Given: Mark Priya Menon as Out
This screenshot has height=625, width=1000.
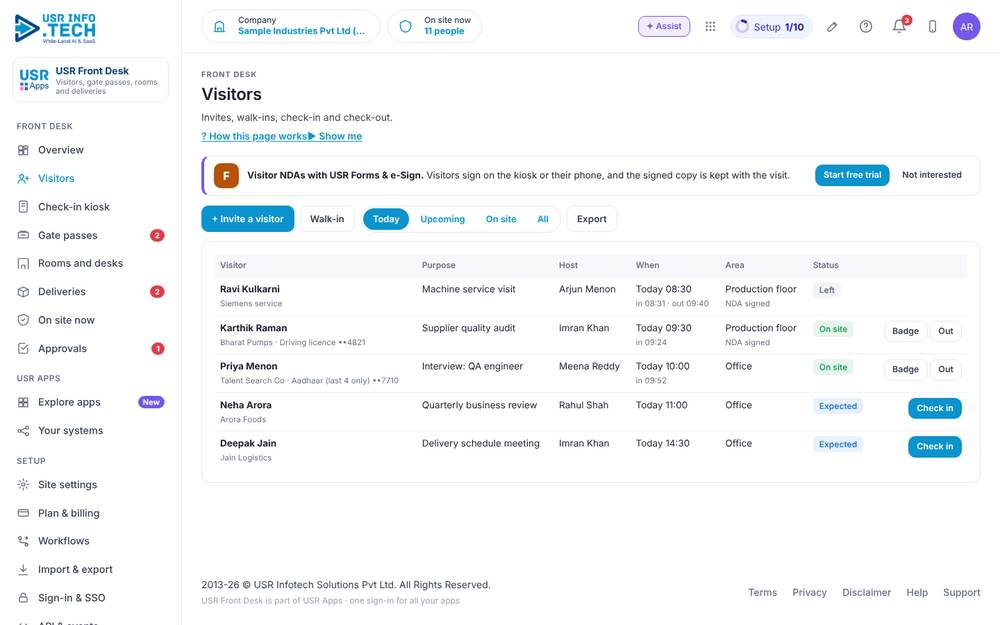Looking at the screenshot, I should (x=946, y=369).
